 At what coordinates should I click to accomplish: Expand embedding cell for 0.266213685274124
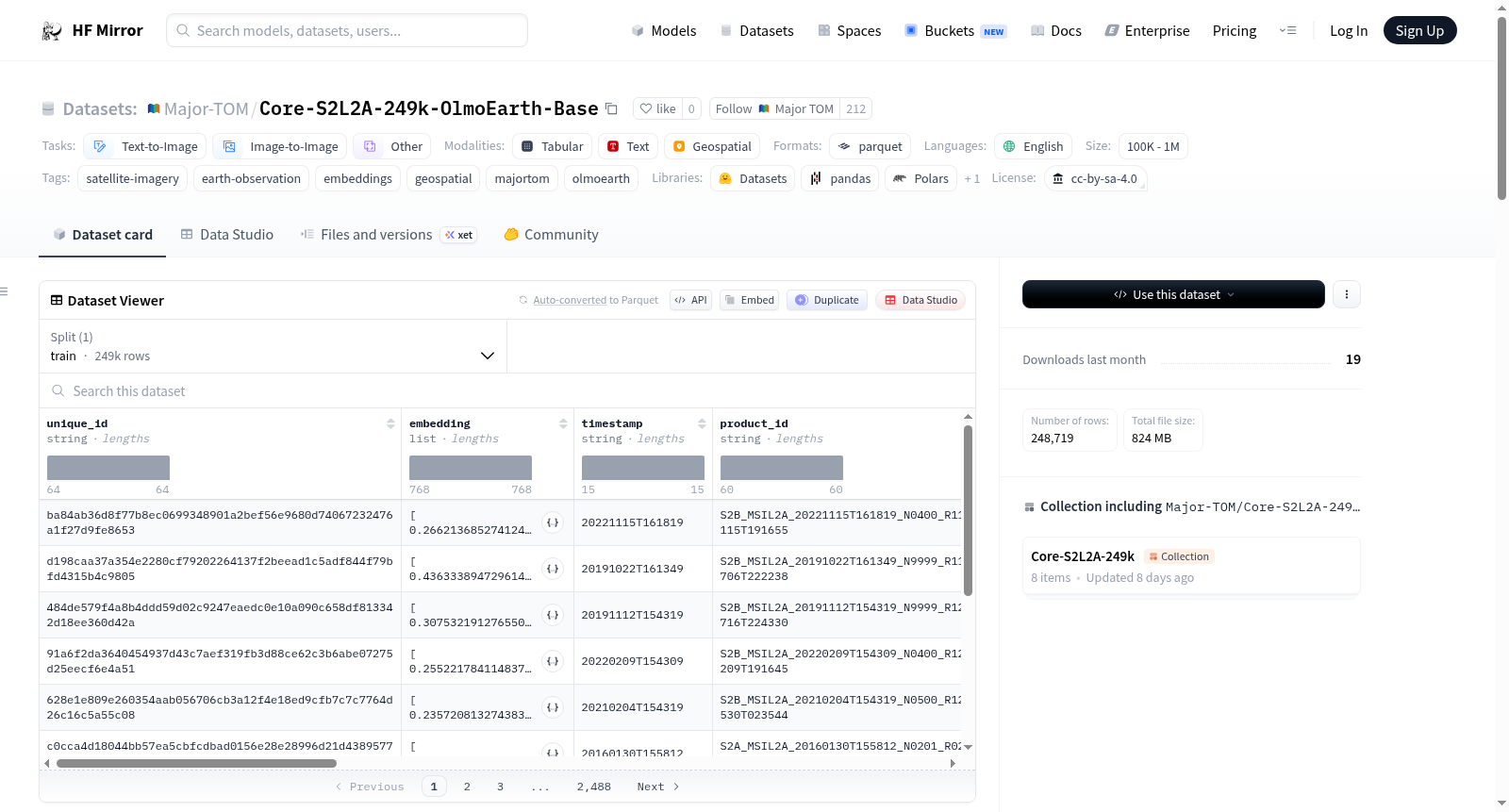[x=553, y=522]
